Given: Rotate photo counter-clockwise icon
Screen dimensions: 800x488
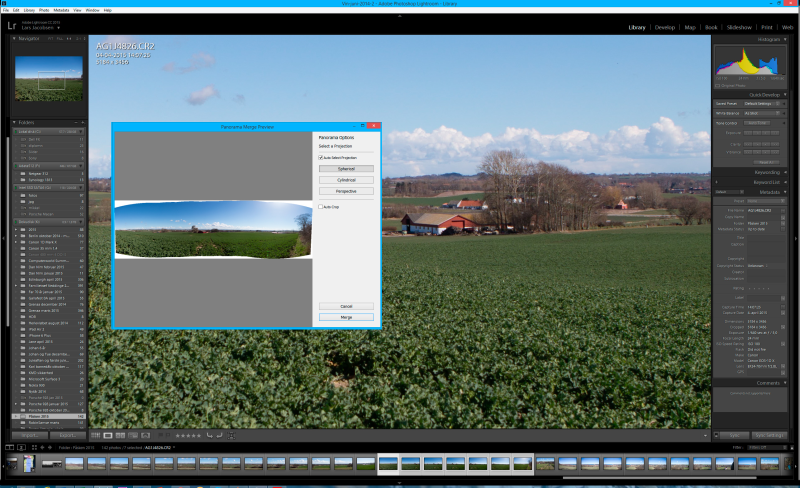Looking at the screenshot, I should pos(209,435).
